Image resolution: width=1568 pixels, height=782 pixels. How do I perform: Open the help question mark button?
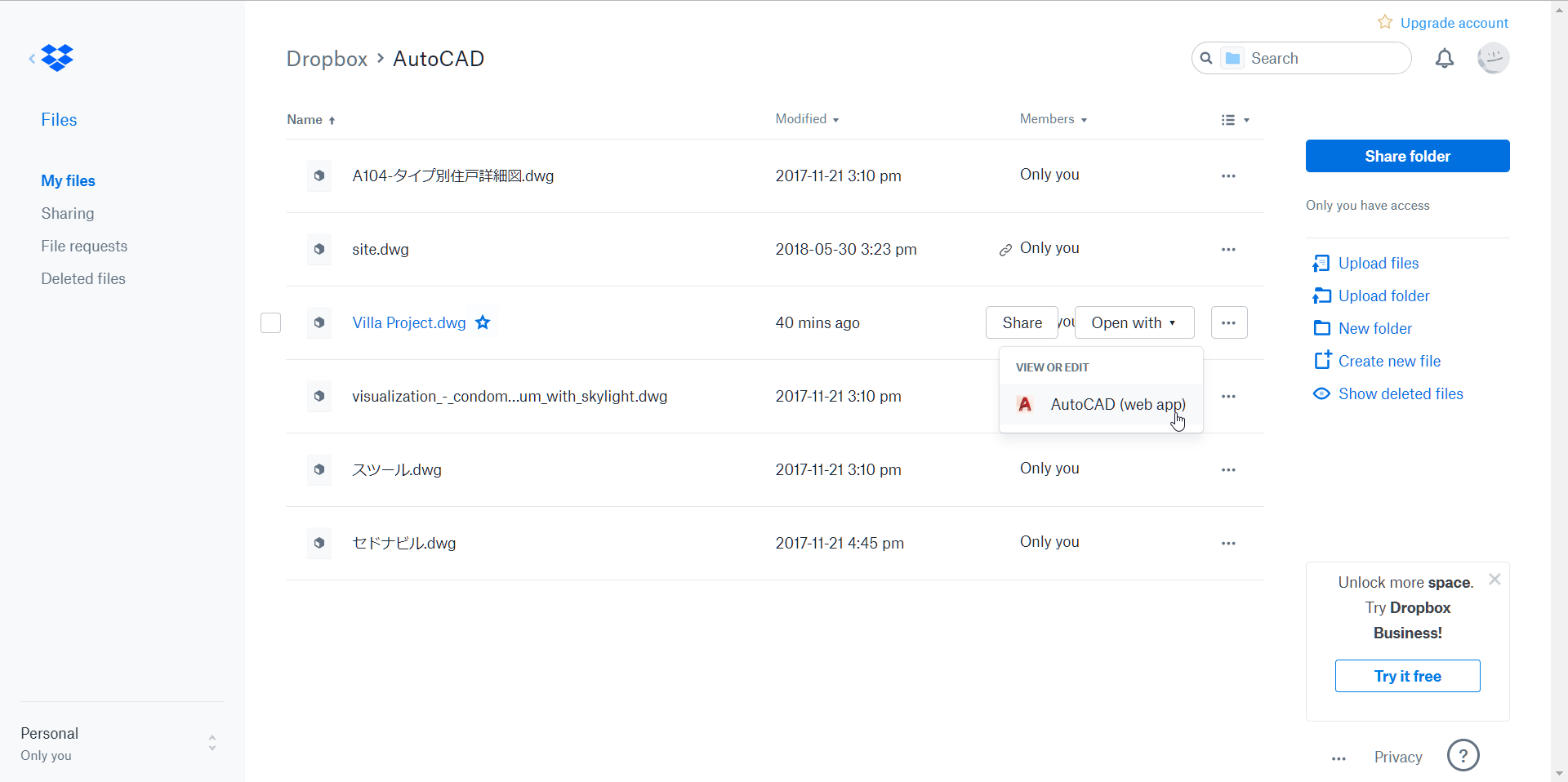pos(1463,755)
